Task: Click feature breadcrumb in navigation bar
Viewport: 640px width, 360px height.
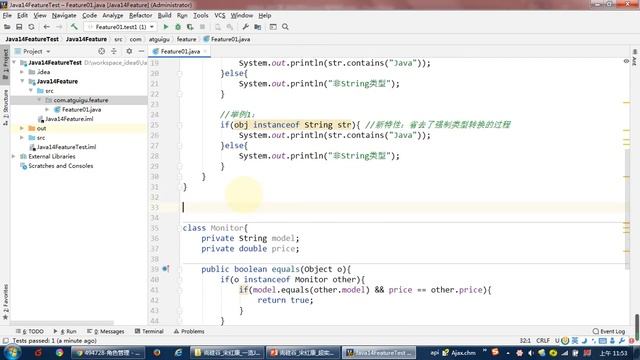Action: pos(187,39)
